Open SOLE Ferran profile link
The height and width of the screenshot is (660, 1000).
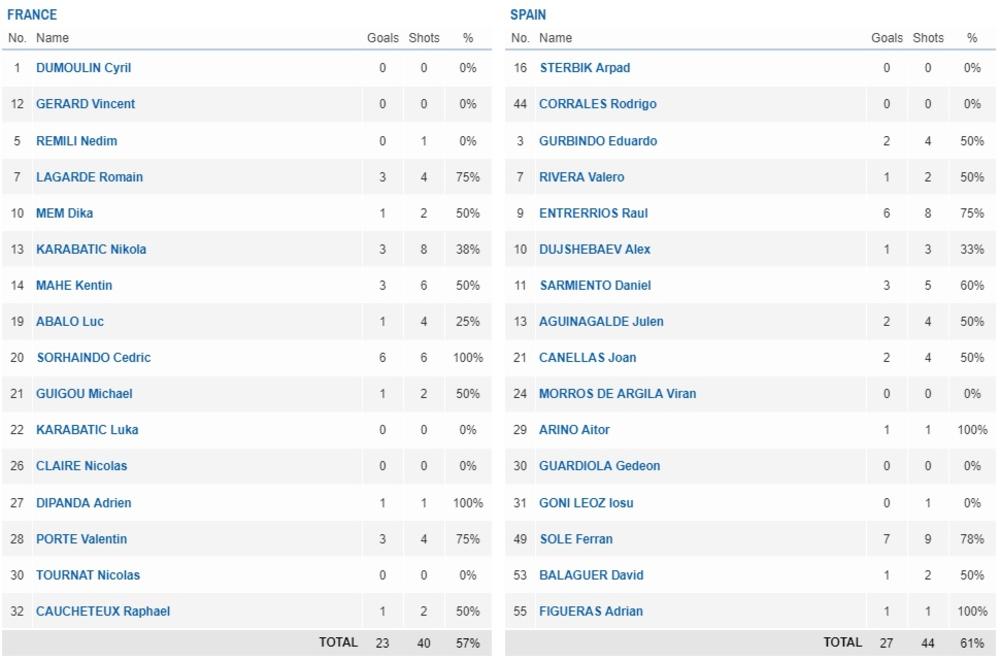click(576, 539)
